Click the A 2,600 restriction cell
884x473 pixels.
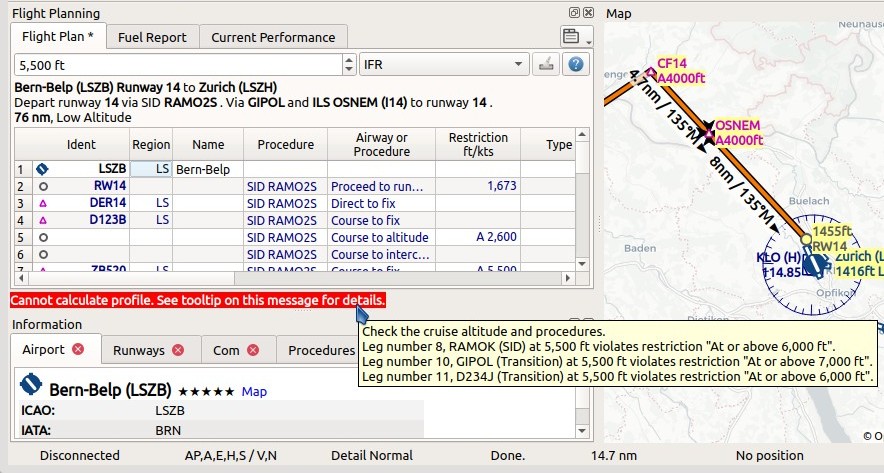tap(478, 237)
